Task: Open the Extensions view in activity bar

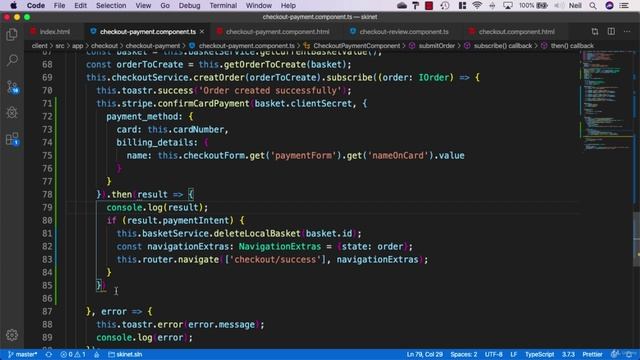Action: (x=12, y=139)
